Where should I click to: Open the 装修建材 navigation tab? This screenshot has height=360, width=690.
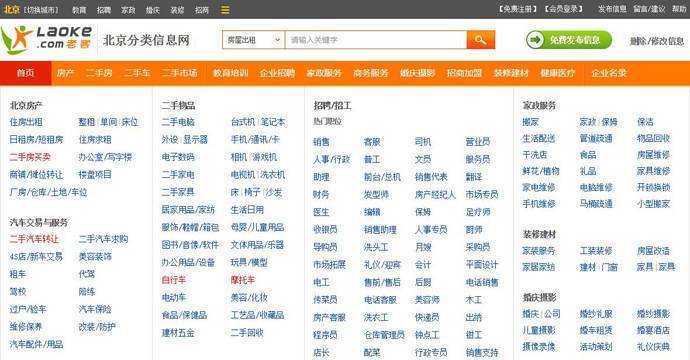(x=511, y=73)
